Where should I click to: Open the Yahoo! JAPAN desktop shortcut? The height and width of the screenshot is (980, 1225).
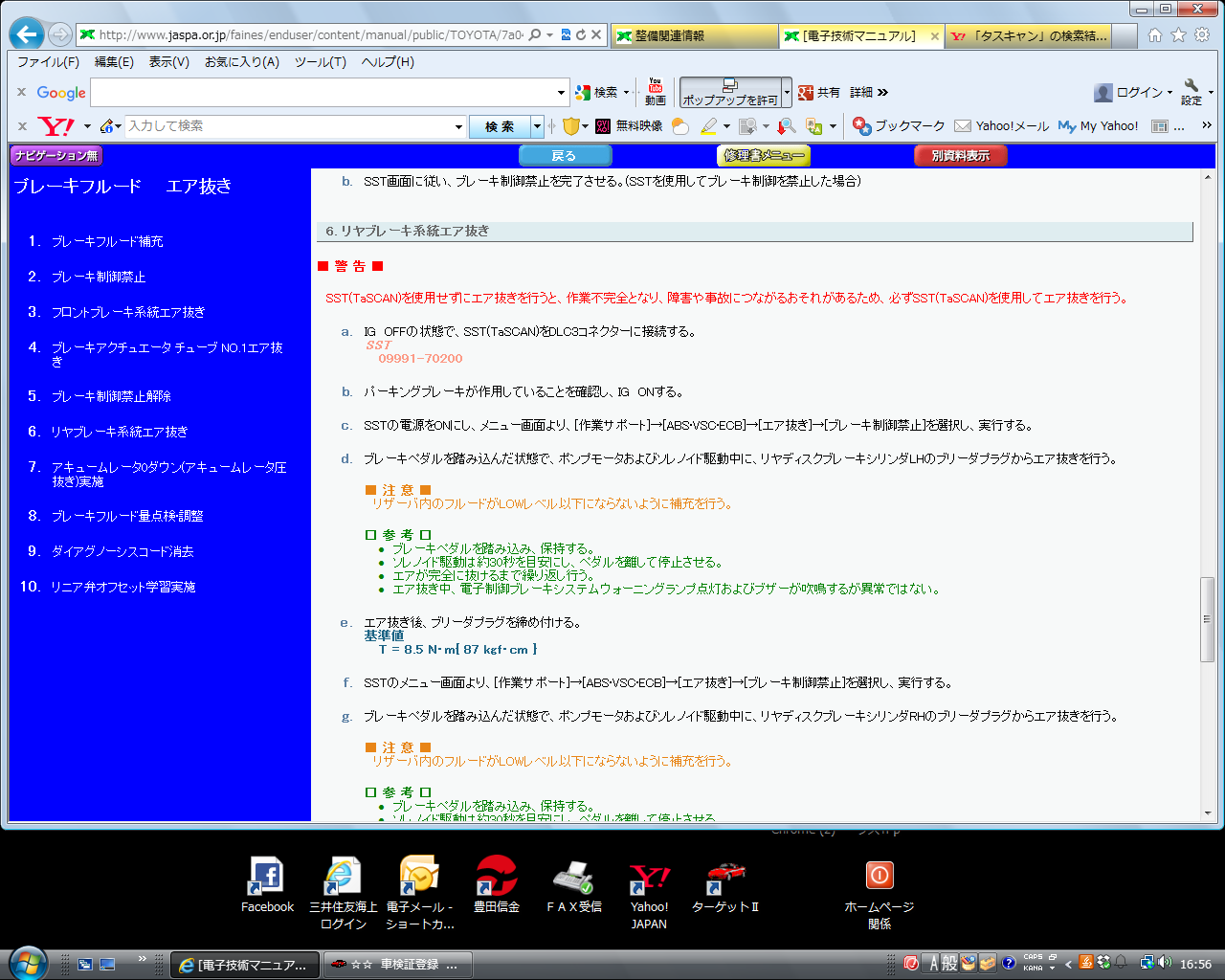[x=649, y=894]
